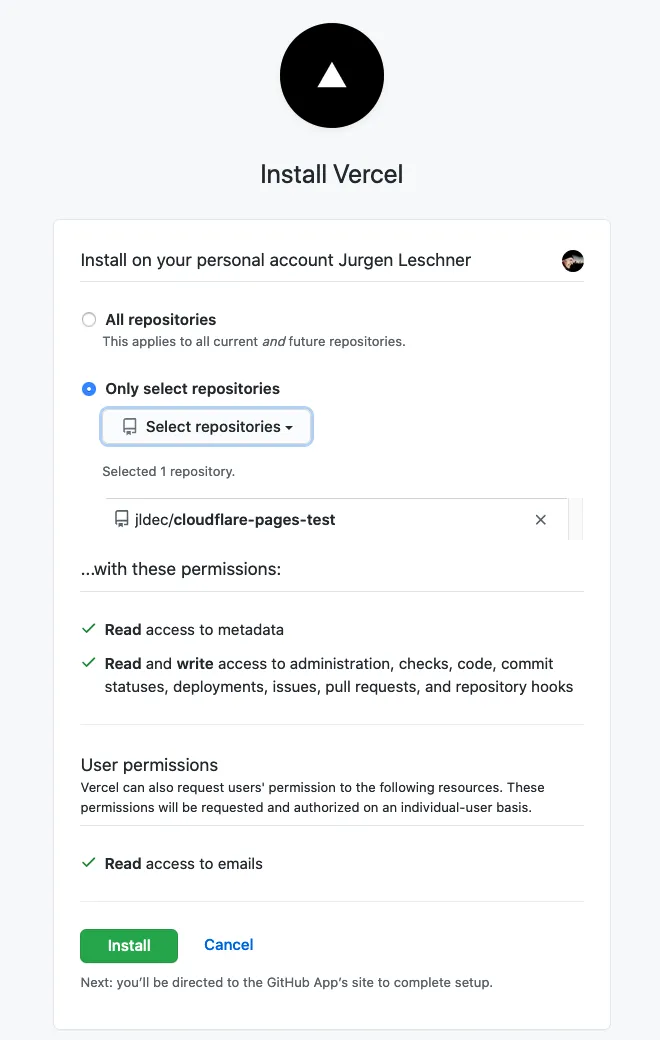
Task: Click the checkmark beside Read and write access
Action: pos(88,664)
